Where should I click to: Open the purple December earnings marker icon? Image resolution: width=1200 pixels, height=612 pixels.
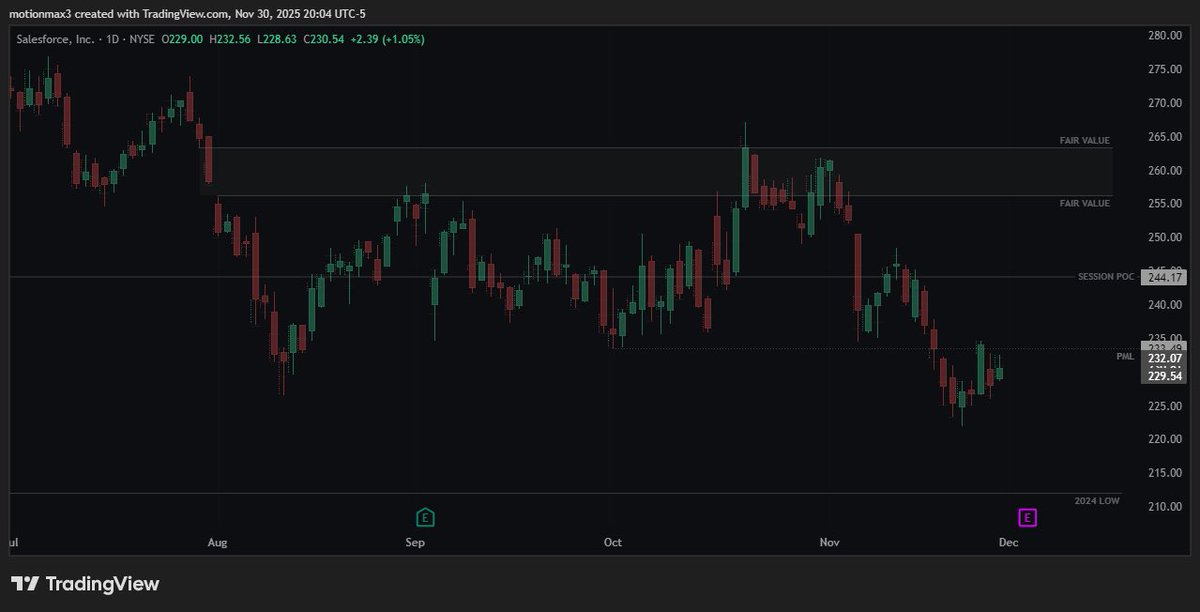coord(1026,517)
